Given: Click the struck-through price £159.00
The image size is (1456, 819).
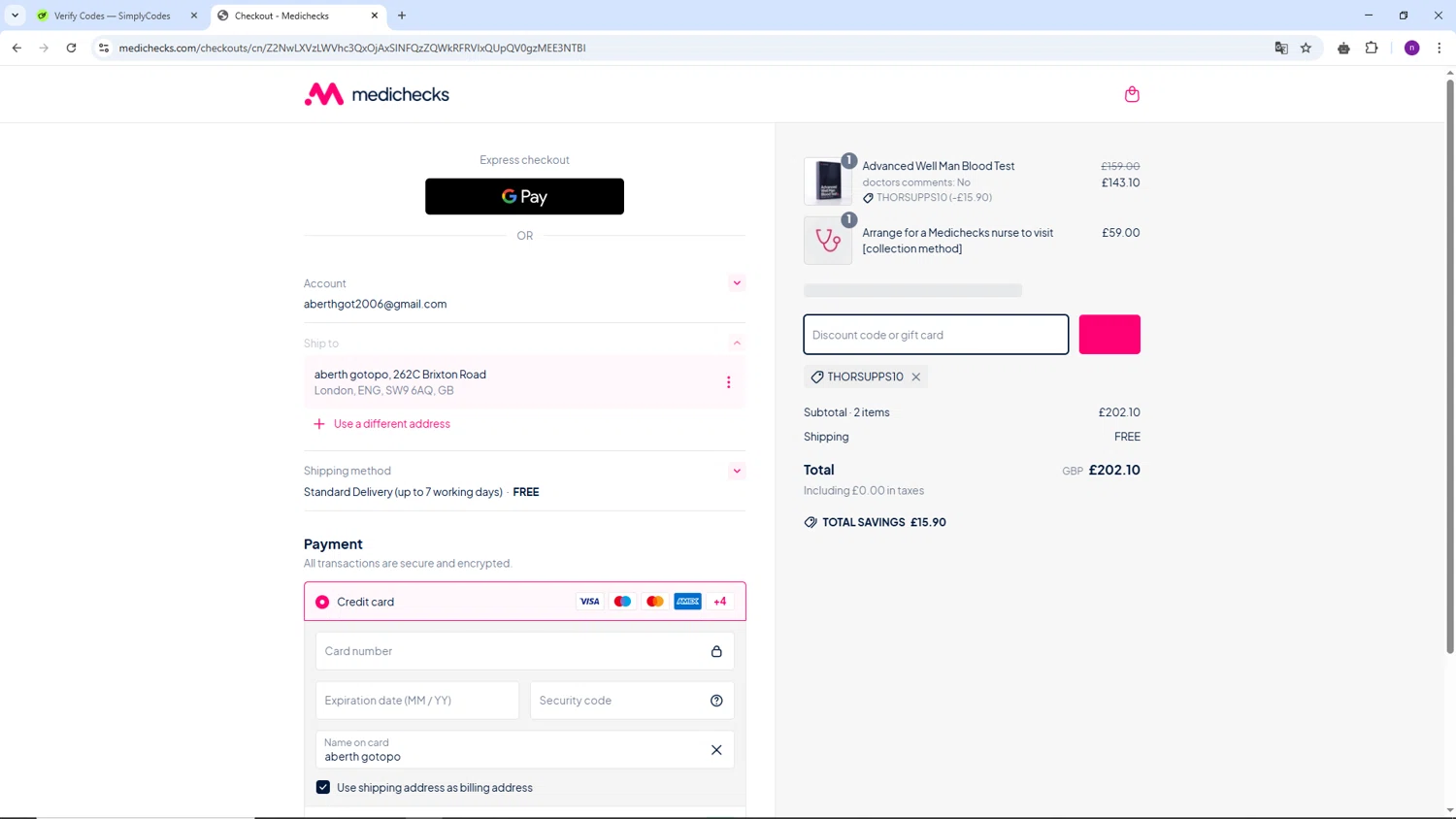Looking at the screenshot, I should pyautogui.click(x=1120, y=166).
